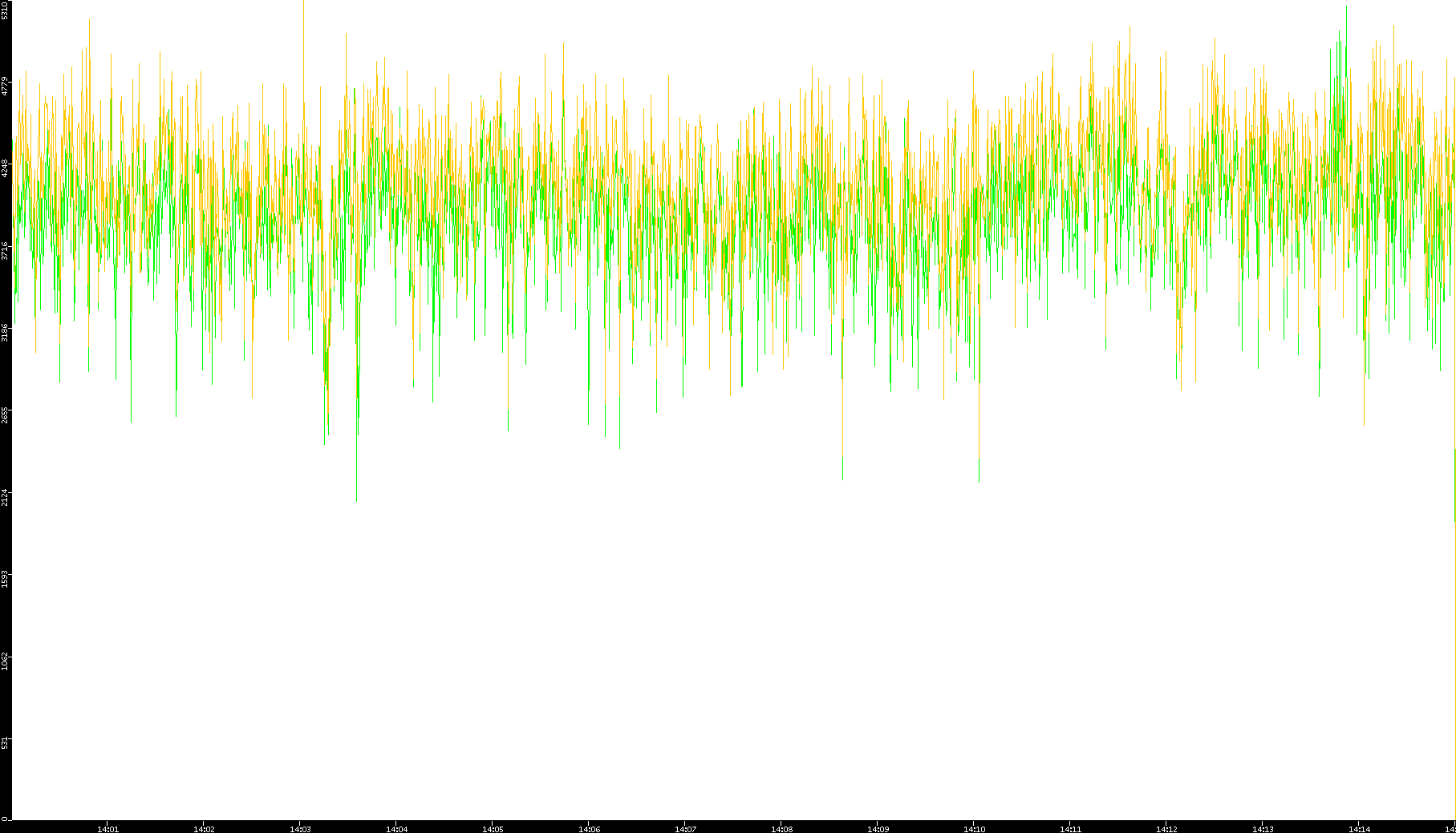Click the 5310 y-axis label
This screenshot has width=1456, height=833.
click(x=5, y=10)
